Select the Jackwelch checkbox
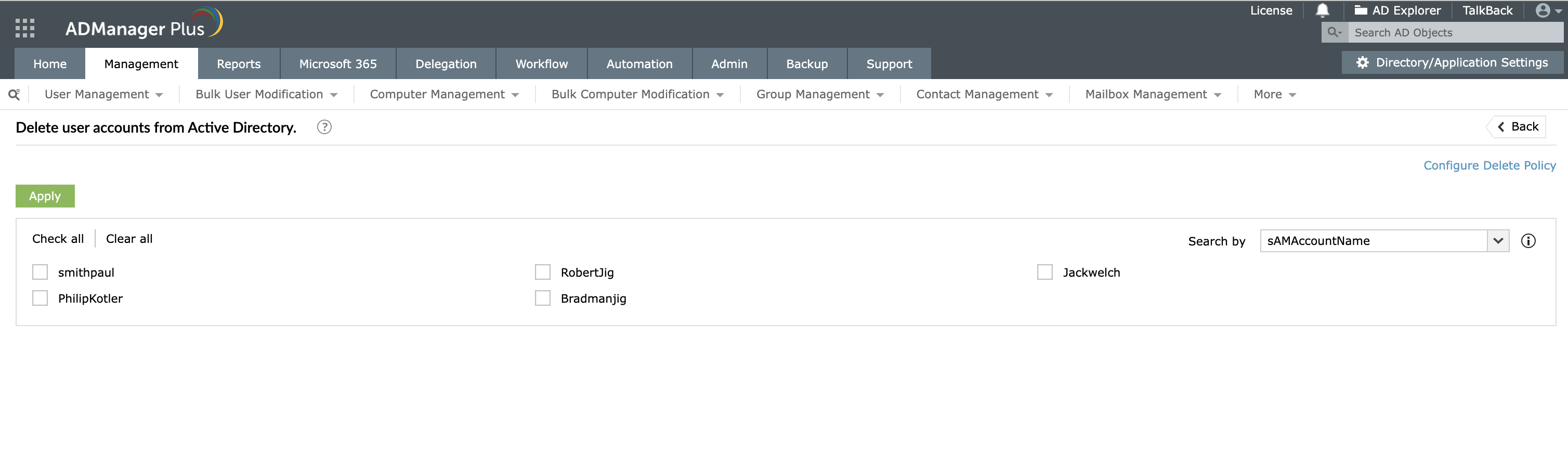 pos(1044,272)
